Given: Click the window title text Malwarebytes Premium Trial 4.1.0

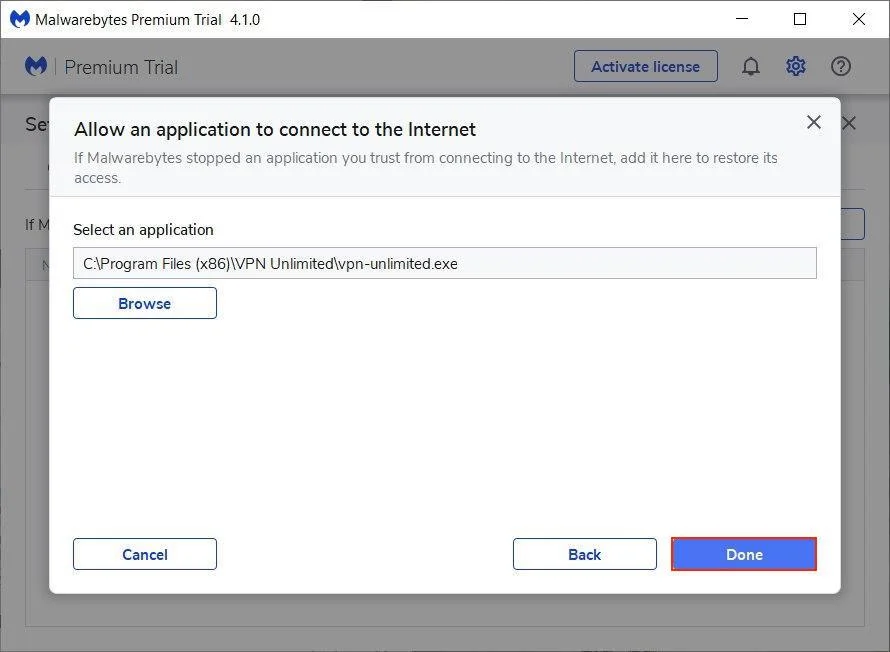Looking at the screenshot, I should (x=147, y=19).
